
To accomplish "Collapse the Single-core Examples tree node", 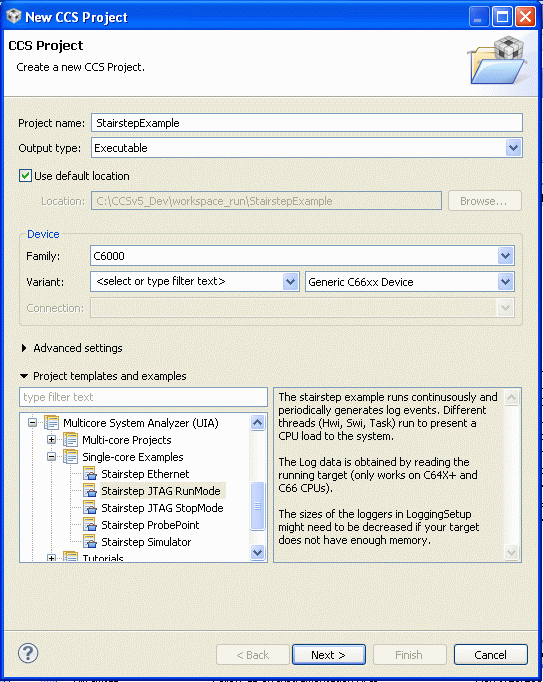I will [x=51, y=457].
